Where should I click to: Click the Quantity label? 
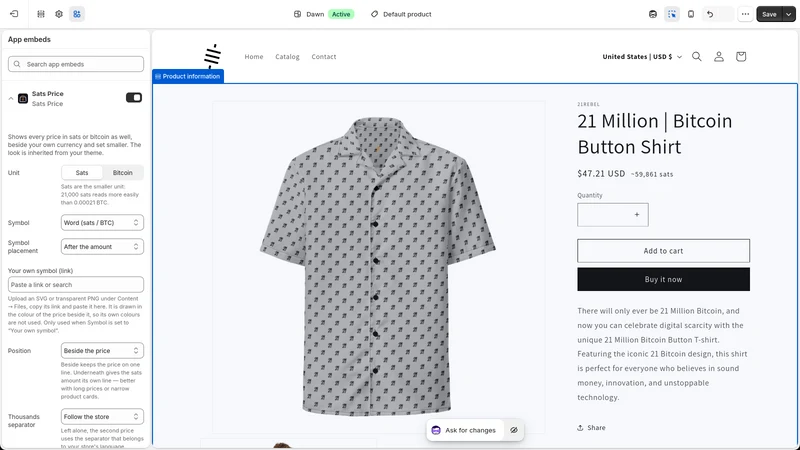click(x=590, y=195)
